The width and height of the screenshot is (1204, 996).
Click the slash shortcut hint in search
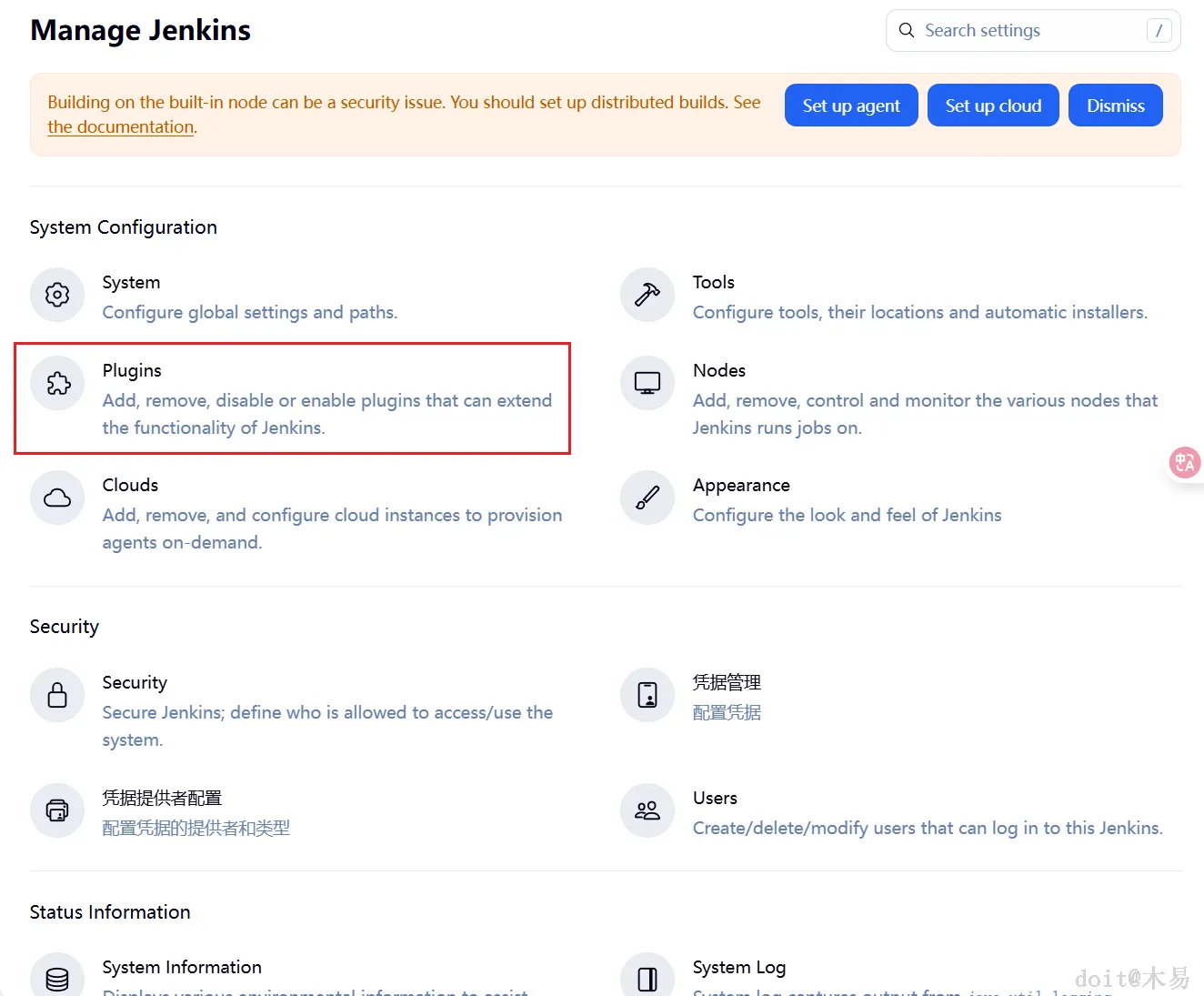click(x=1159, y=30)
